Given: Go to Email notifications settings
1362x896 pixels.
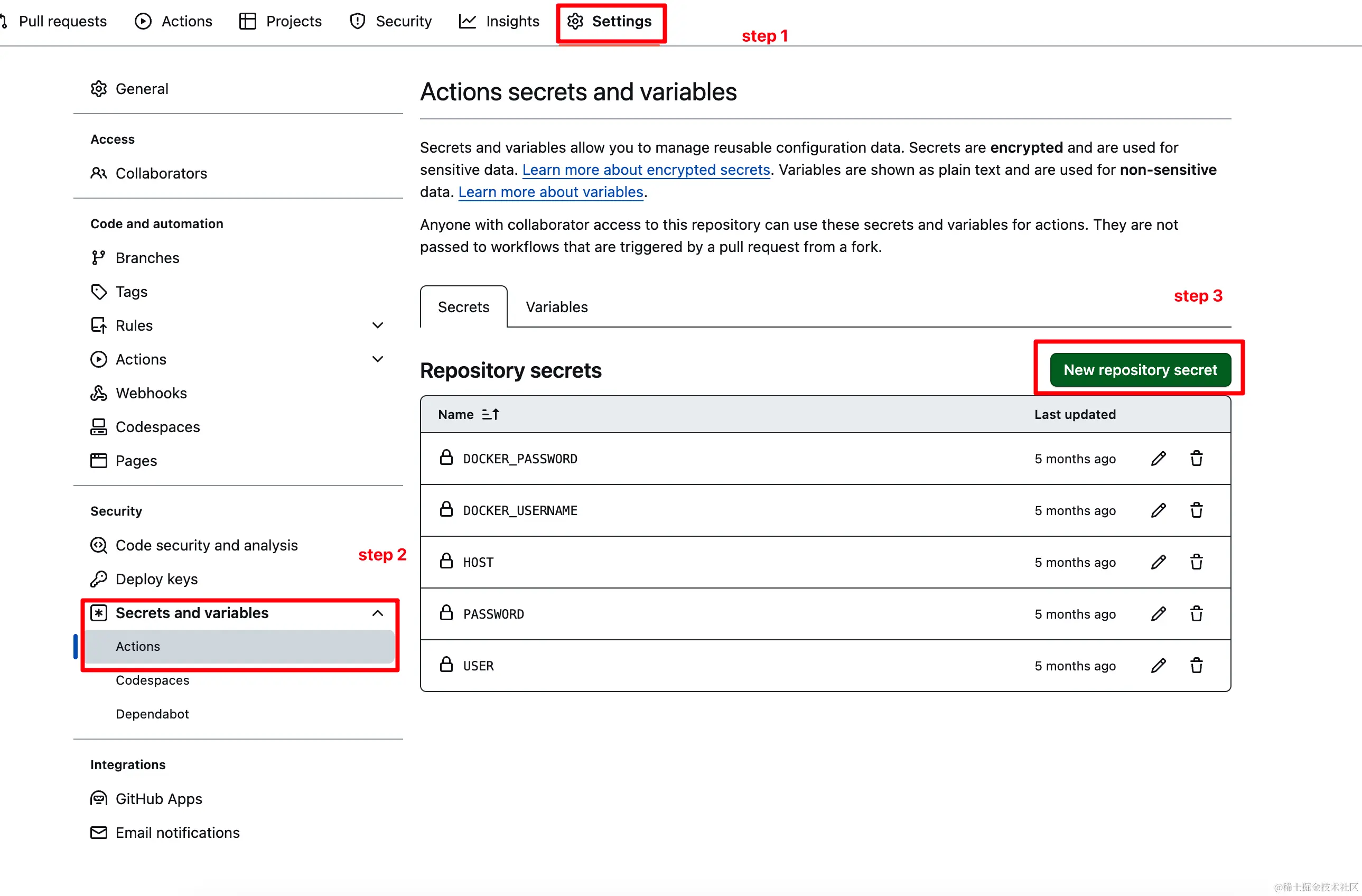Looking at the screenshot, I should click(178, 833).
